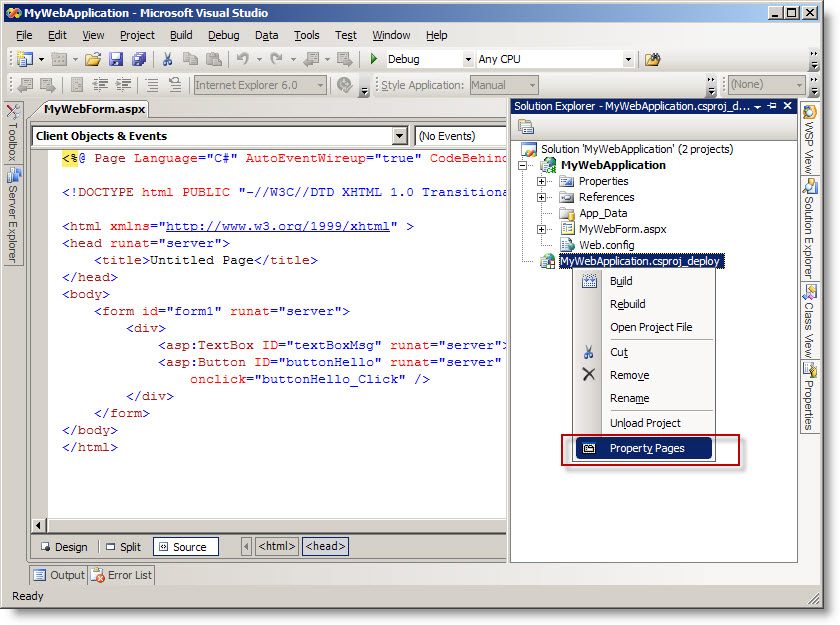Click the Save All toolbar icon
The width and height of the screenshot is (840, 625).
coord(138,60)
